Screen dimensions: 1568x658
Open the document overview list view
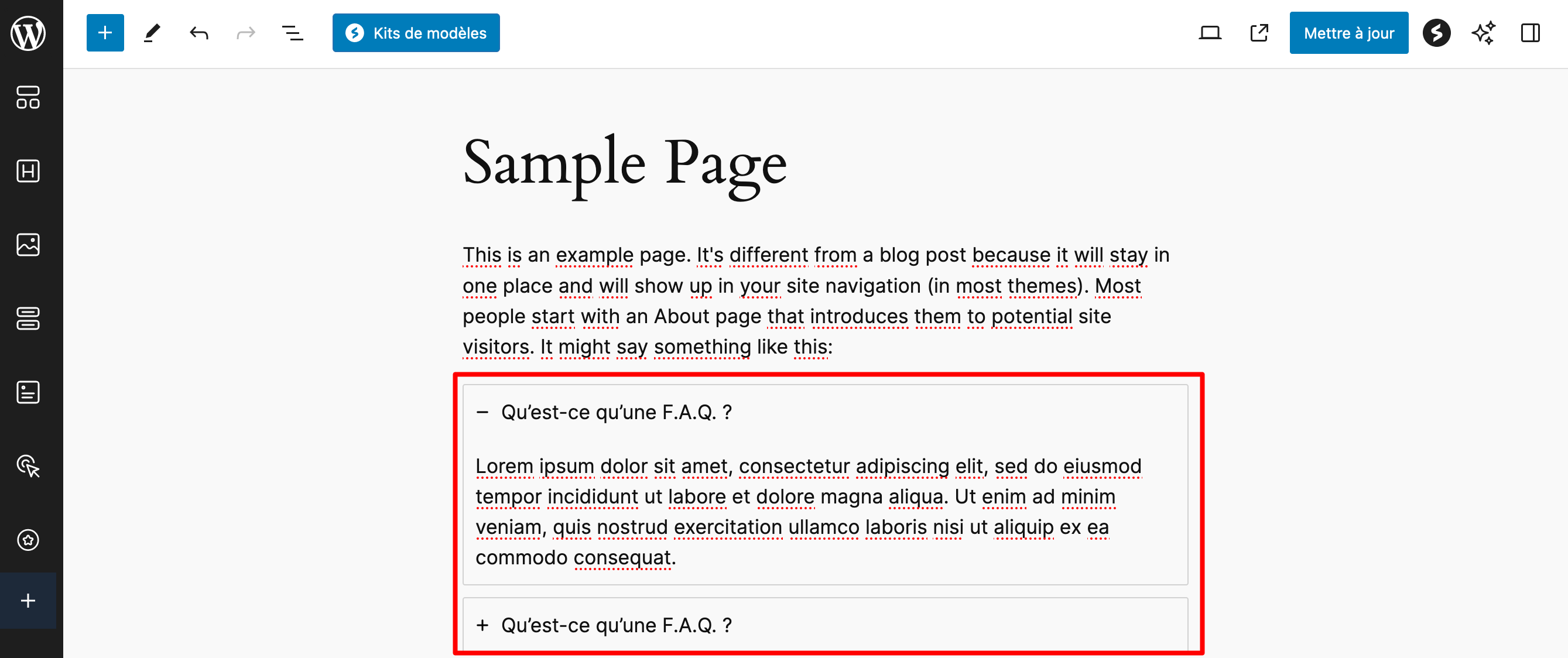pos(292,33)
